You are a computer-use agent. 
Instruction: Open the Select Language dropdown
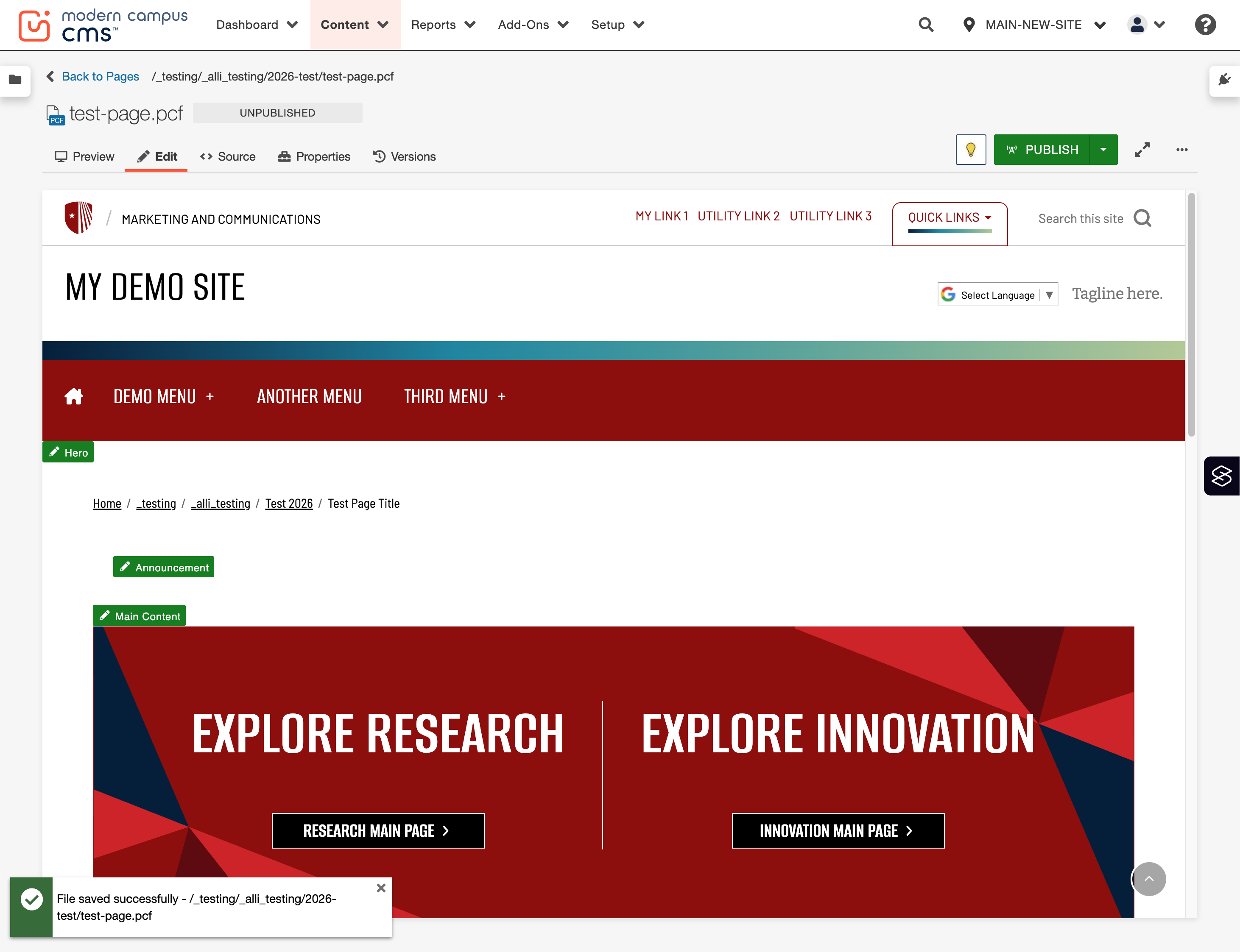998,295
